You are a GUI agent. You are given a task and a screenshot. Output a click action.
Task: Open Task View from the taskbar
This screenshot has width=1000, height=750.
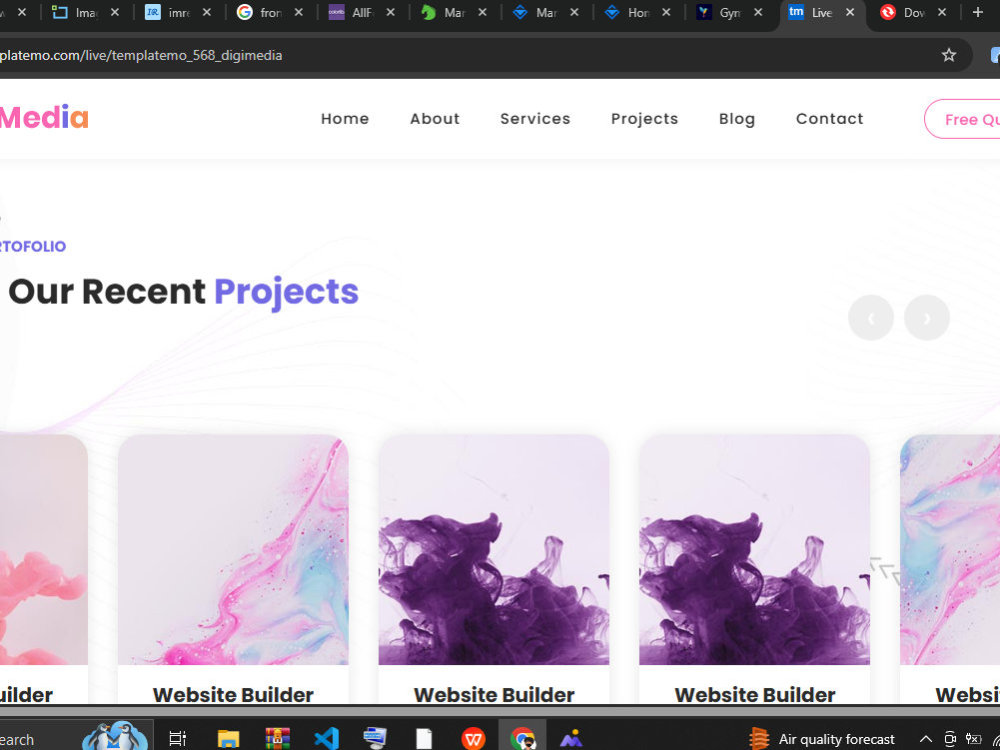(177, 739)
